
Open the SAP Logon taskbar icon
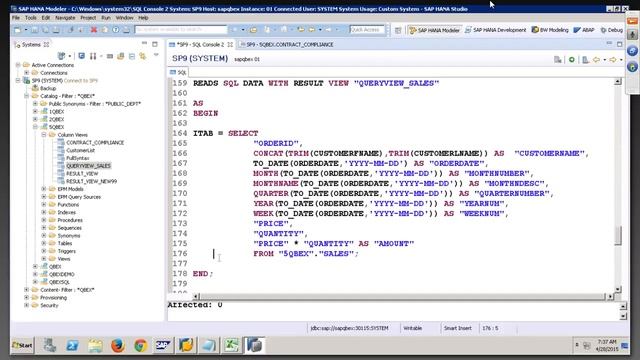pos(163,345)
